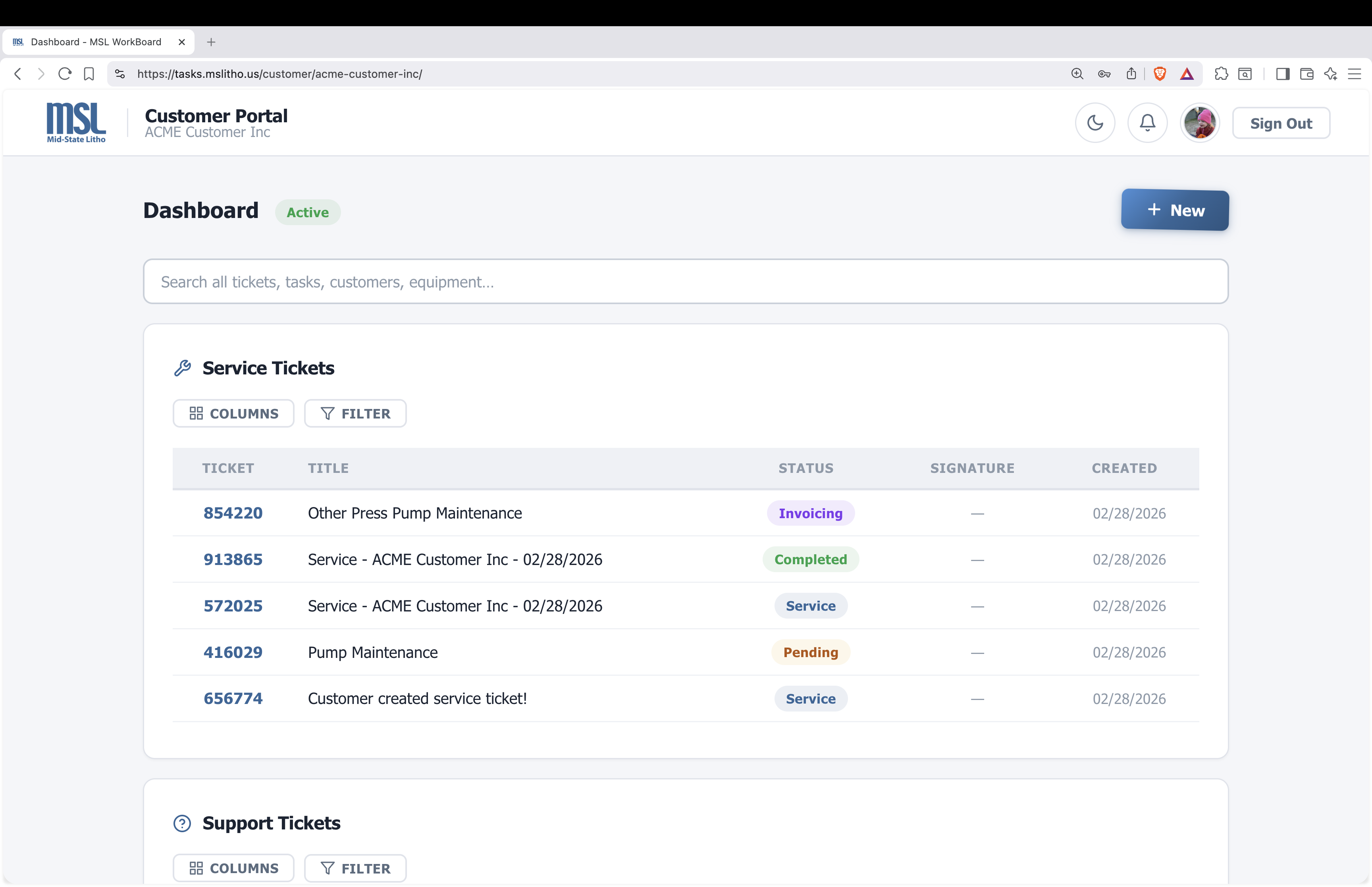Select the Dashboard - MSL WorkBoard tab

[x=96, y=42]
